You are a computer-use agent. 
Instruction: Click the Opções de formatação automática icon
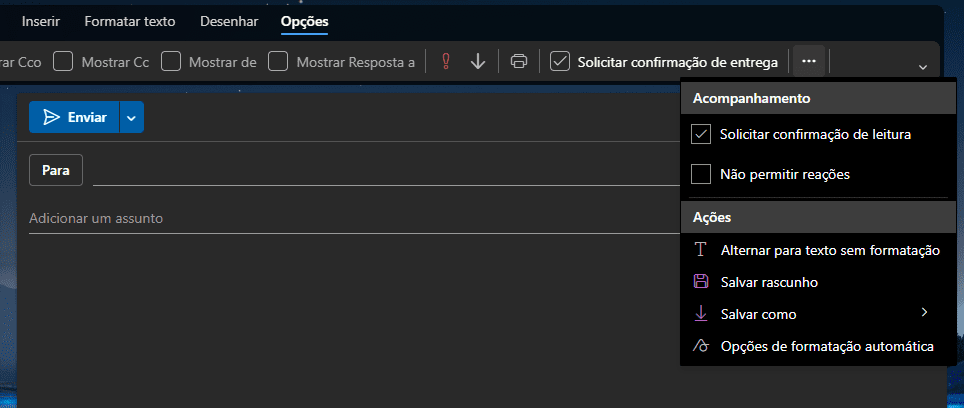pos(701,346)
